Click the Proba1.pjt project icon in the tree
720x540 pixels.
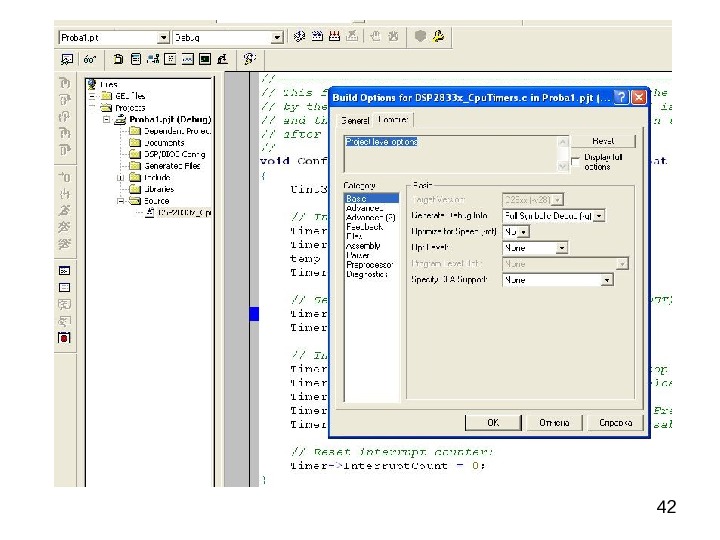(x=121, y=119)
